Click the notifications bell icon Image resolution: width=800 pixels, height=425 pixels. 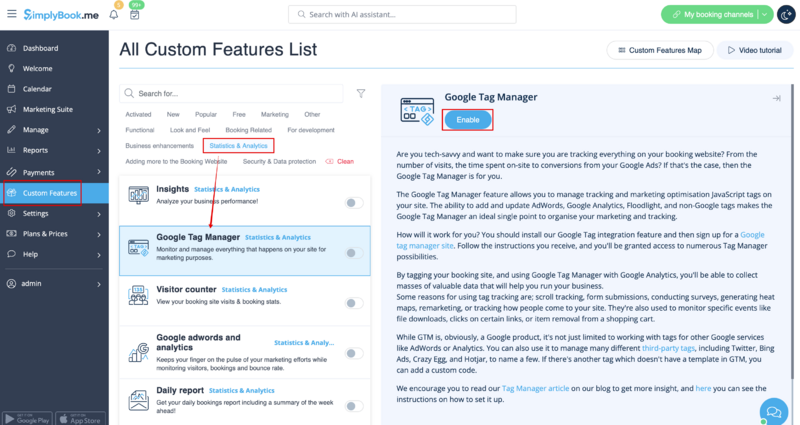114,14
